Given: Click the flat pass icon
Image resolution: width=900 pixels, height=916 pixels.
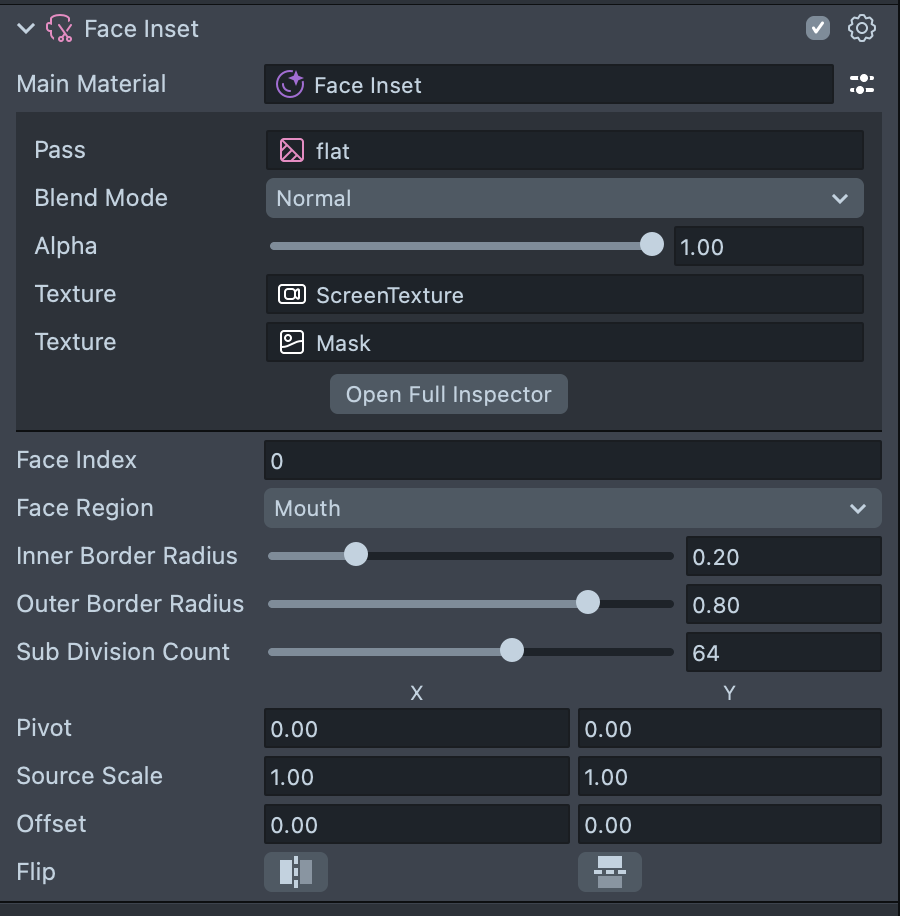Looking at the screenshot, I should [291, 151].
